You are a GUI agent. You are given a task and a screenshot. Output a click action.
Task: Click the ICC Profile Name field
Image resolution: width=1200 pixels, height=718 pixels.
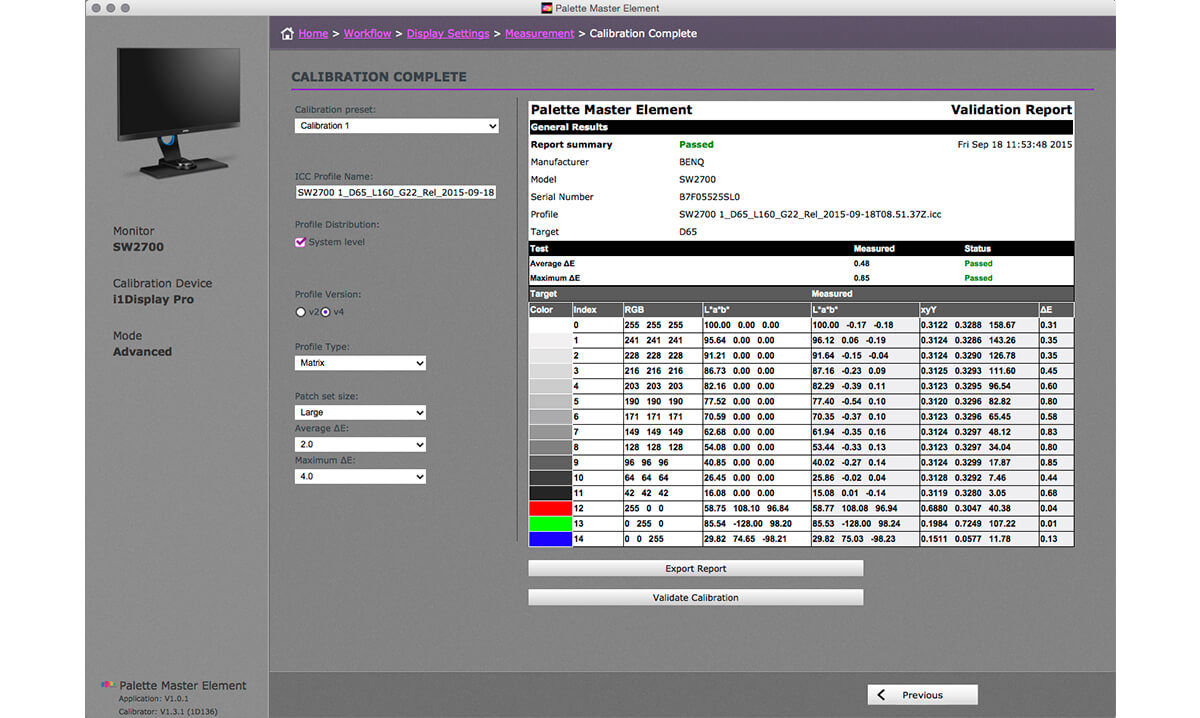[x=396, y=192]
